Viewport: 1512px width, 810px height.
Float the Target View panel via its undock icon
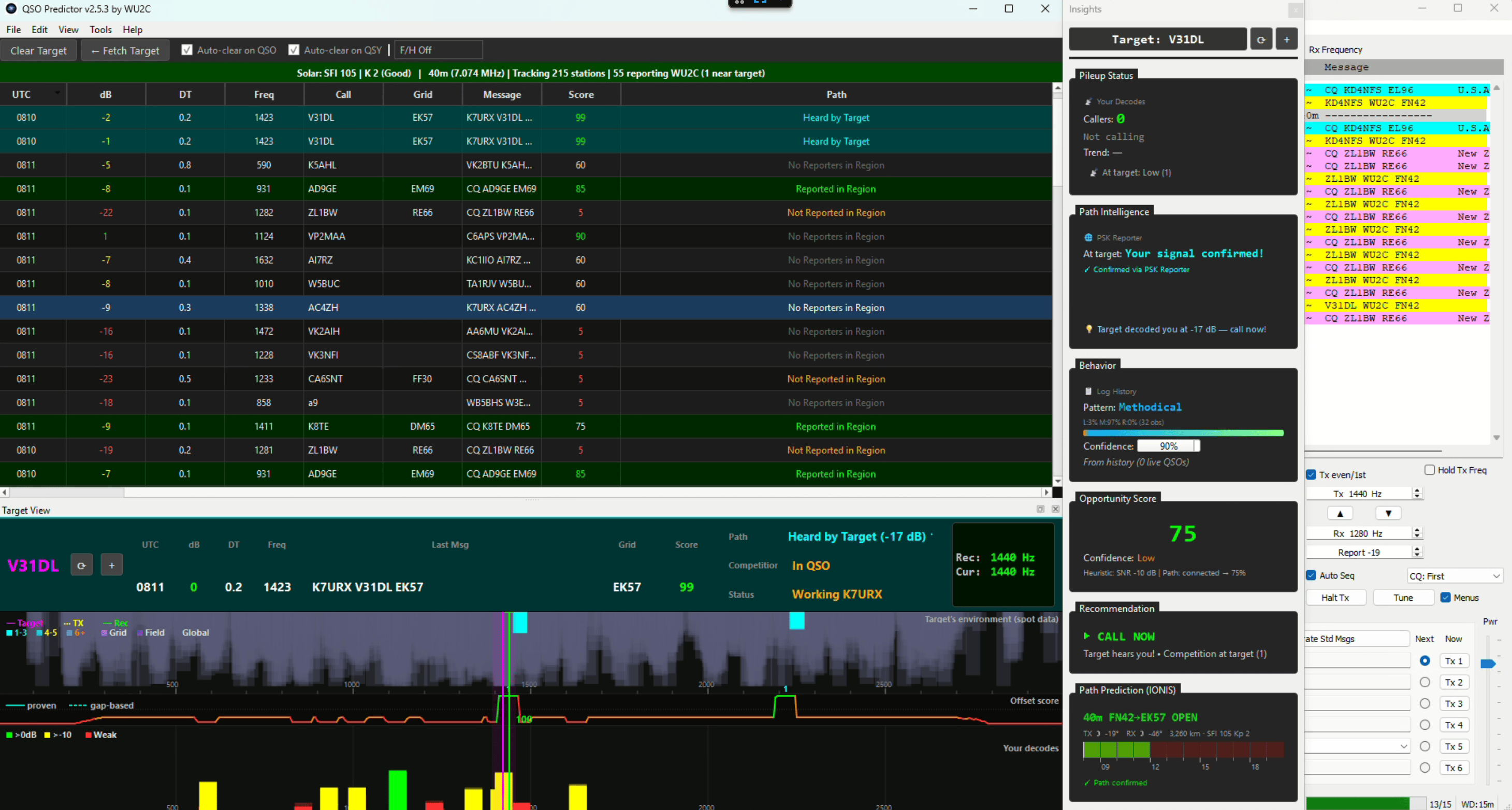pyautogui.click(x=1040, y=509)
